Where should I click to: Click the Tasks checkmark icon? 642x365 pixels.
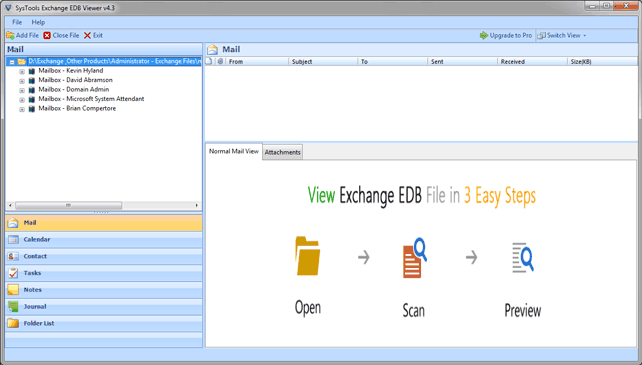pos(13,273)
